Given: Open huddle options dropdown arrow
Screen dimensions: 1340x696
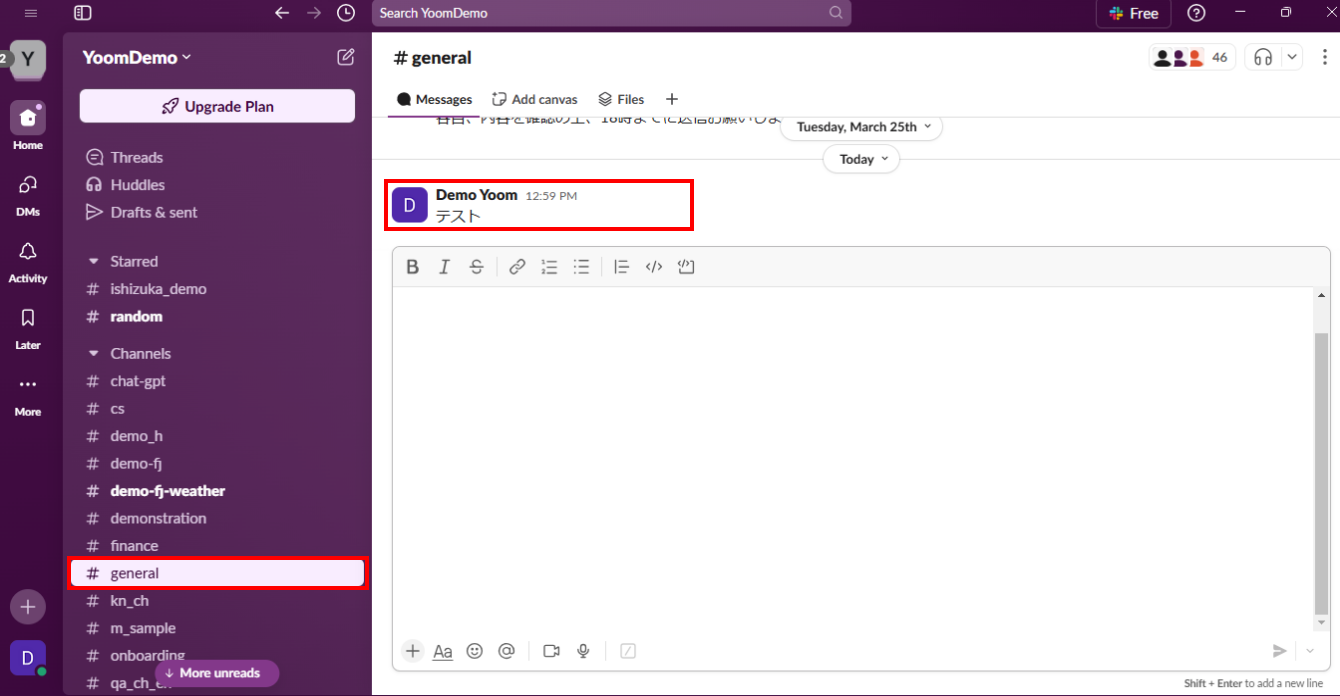Looking at the screenshot, I should (x=1292, y=57).
